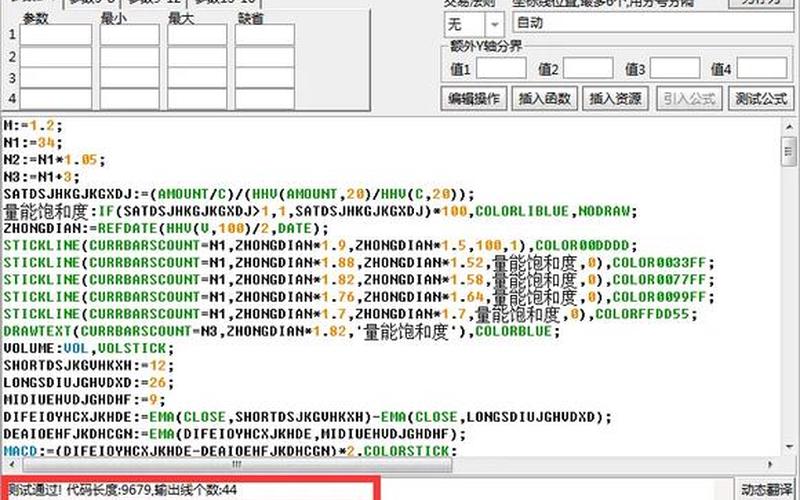Click the vertical scrollbar thumb in code editor
The width and height of the screenshot is (800, 500).
[787, 150]
